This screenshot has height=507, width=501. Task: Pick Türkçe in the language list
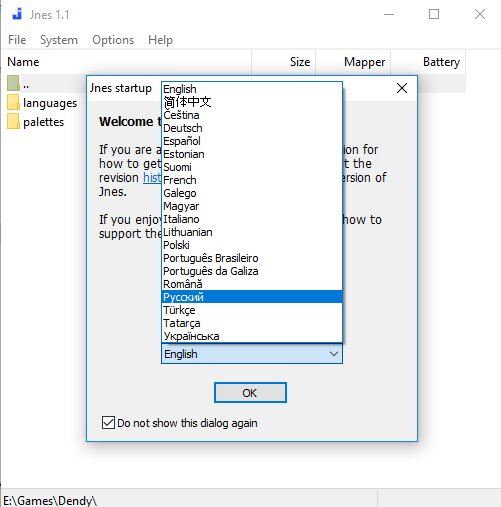pos(252,310)
